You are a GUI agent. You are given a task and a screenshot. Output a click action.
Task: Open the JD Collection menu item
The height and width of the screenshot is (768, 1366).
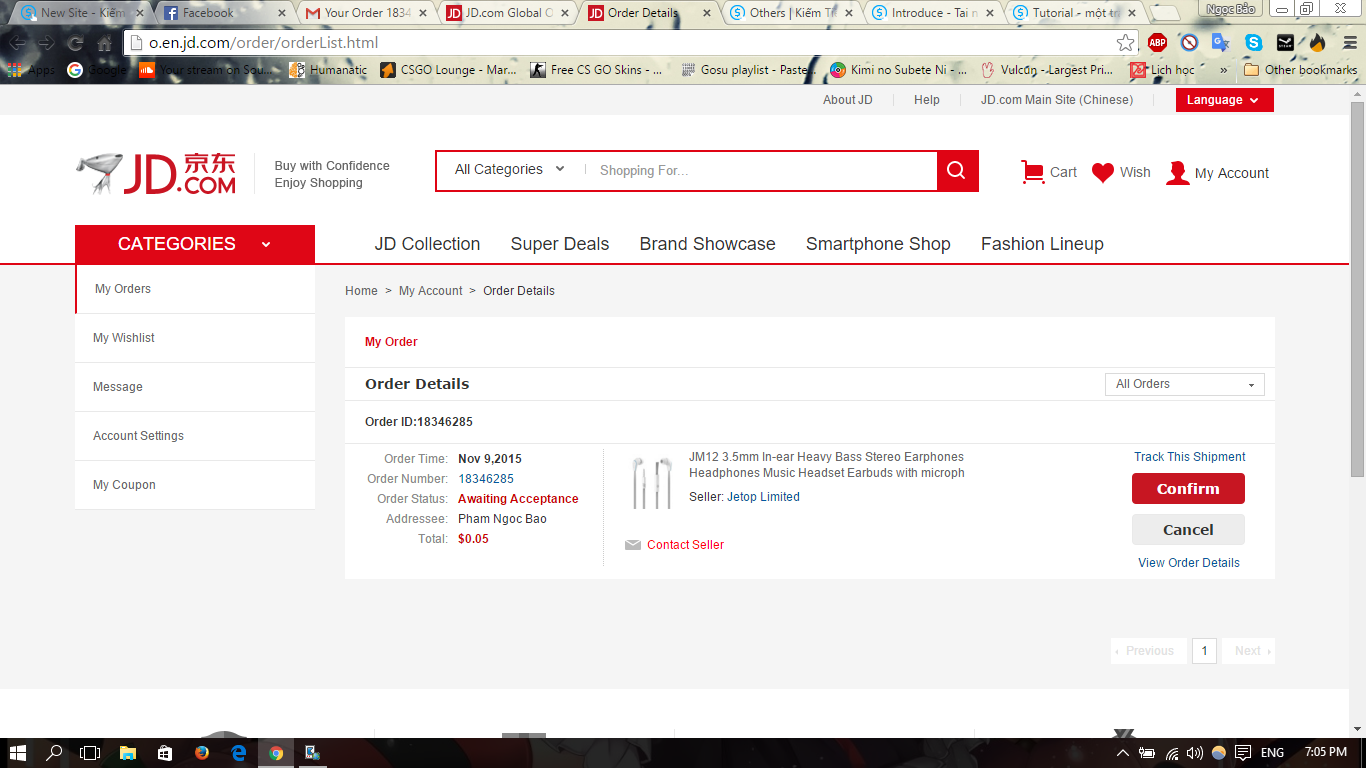tap(427, 244)
